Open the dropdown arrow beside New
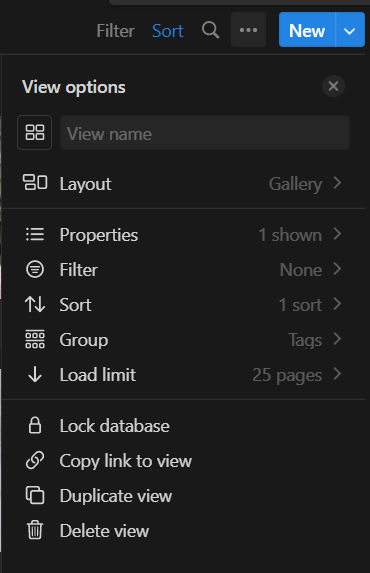The height and width of the screenshot is (573, 370). (x=350, y=30)
